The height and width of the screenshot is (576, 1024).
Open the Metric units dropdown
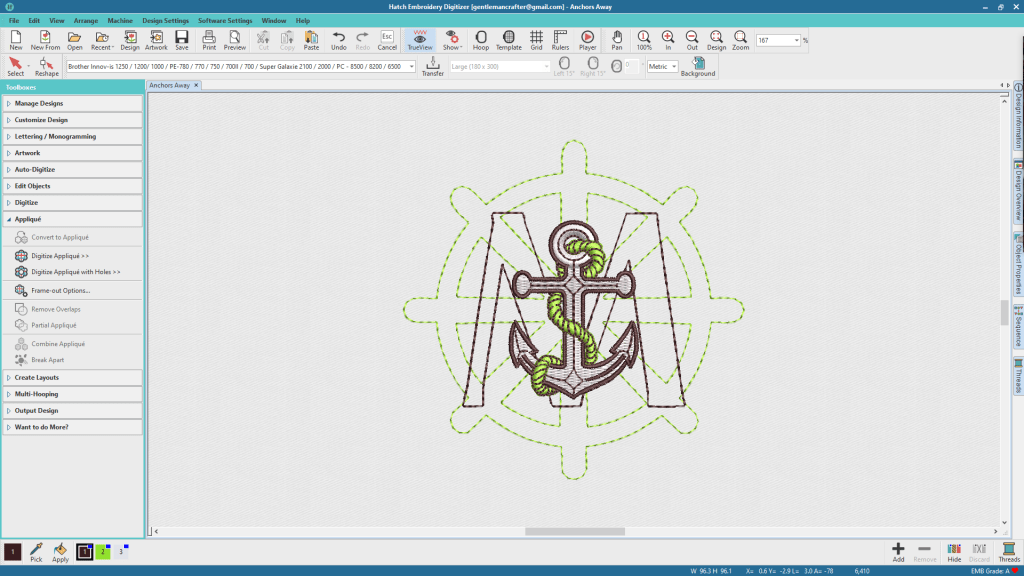click(x=662, y=67)
